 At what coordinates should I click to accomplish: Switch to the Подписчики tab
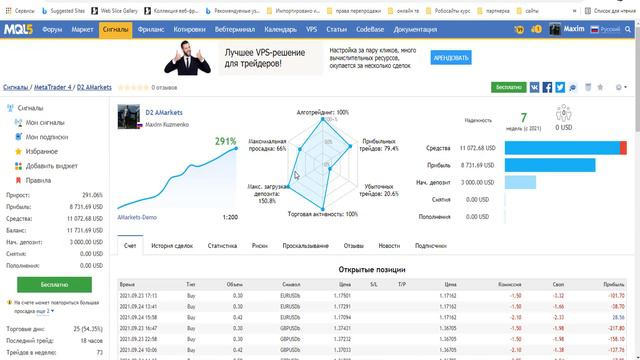coord(431,246)
